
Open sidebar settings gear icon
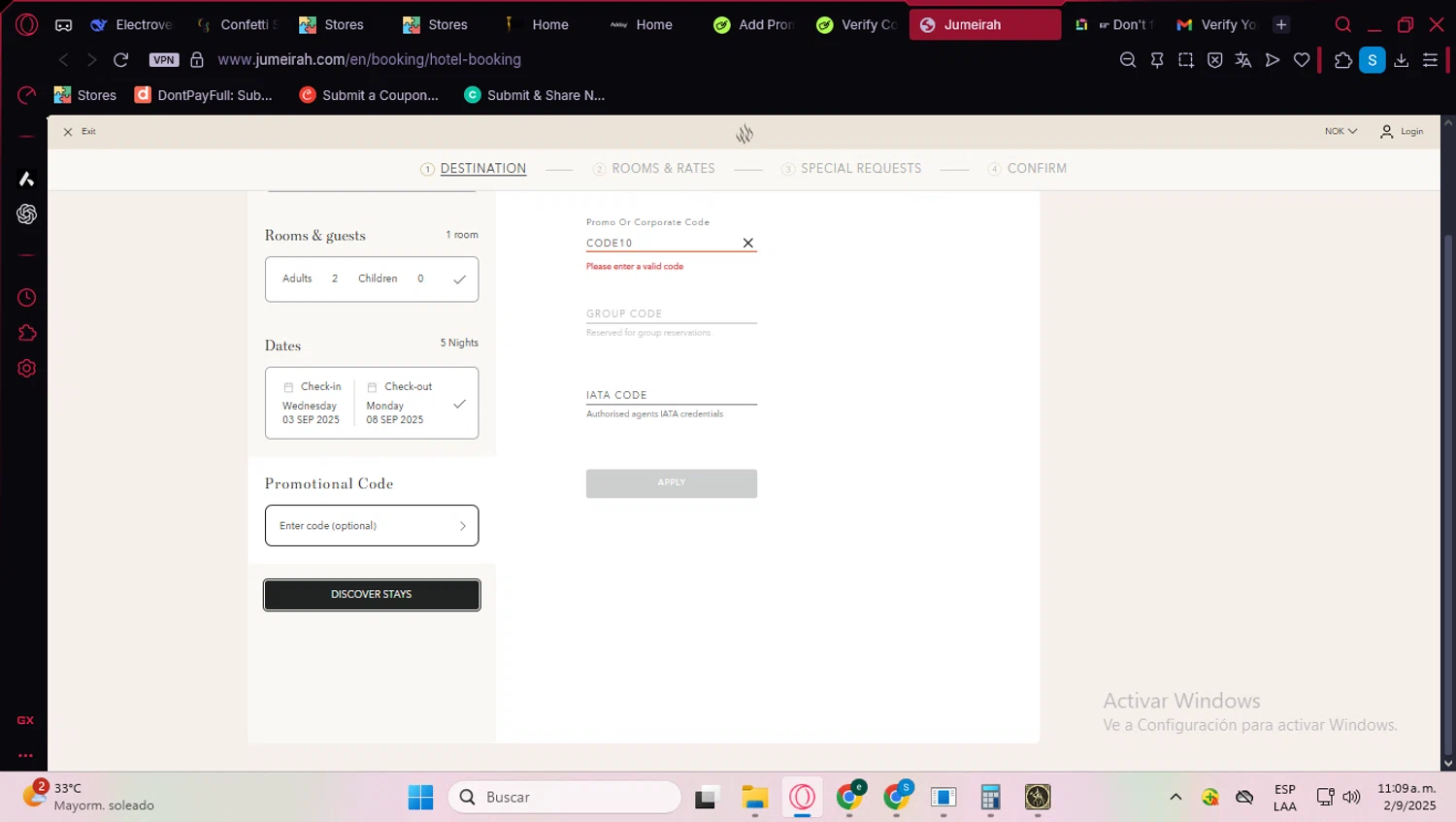click(x=26, y=369)
